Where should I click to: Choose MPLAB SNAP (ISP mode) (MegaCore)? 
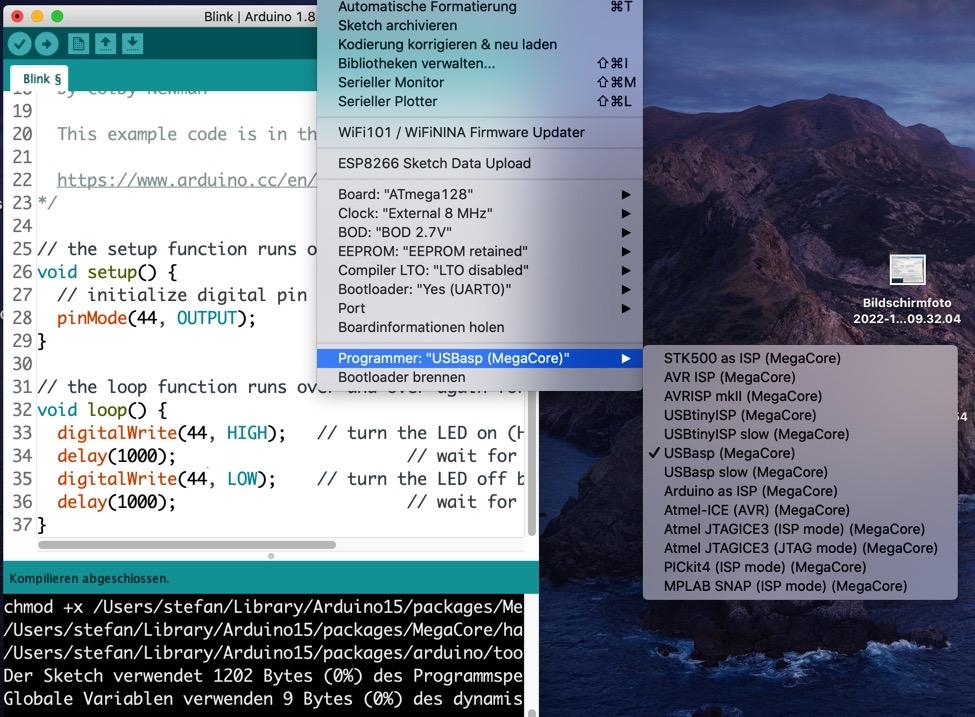coord(800,586)
